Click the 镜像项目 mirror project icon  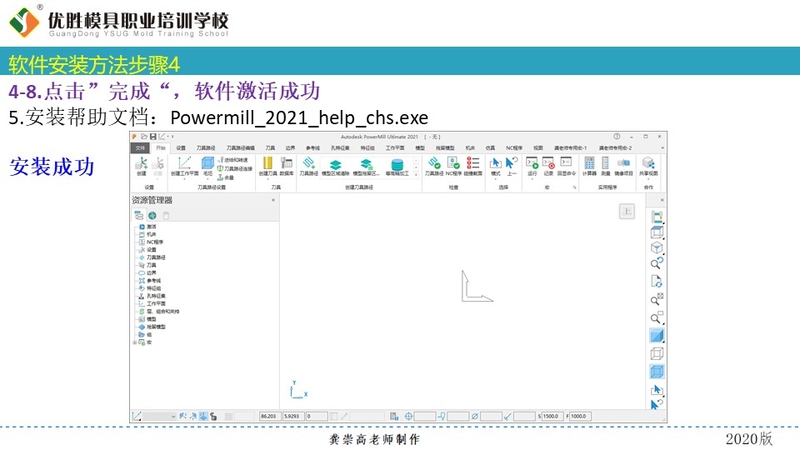point(623,166)
